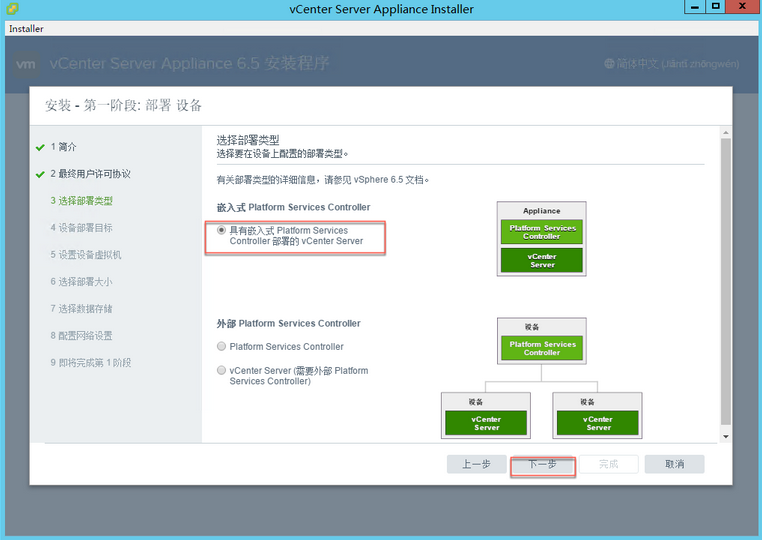Viewport: 762px width, 540px height.
Task: Minimize the installer window
Action: tap(695, 7)
